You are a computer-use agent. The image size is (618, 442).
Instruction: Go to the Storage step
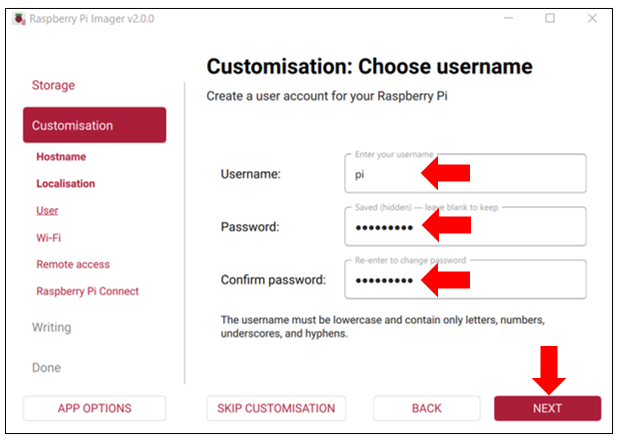click(x=53, y=85)
